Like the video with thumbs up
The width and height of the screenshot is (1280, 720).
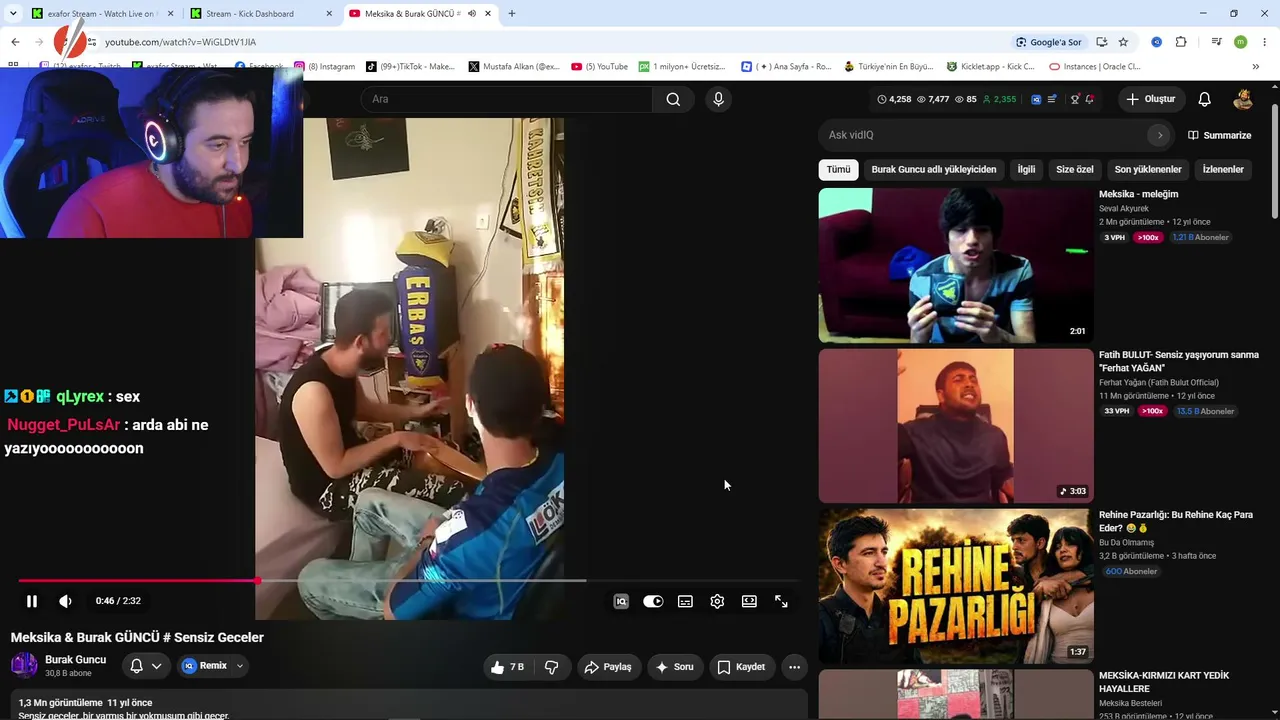pyautogui.click(x=508, y=667)
